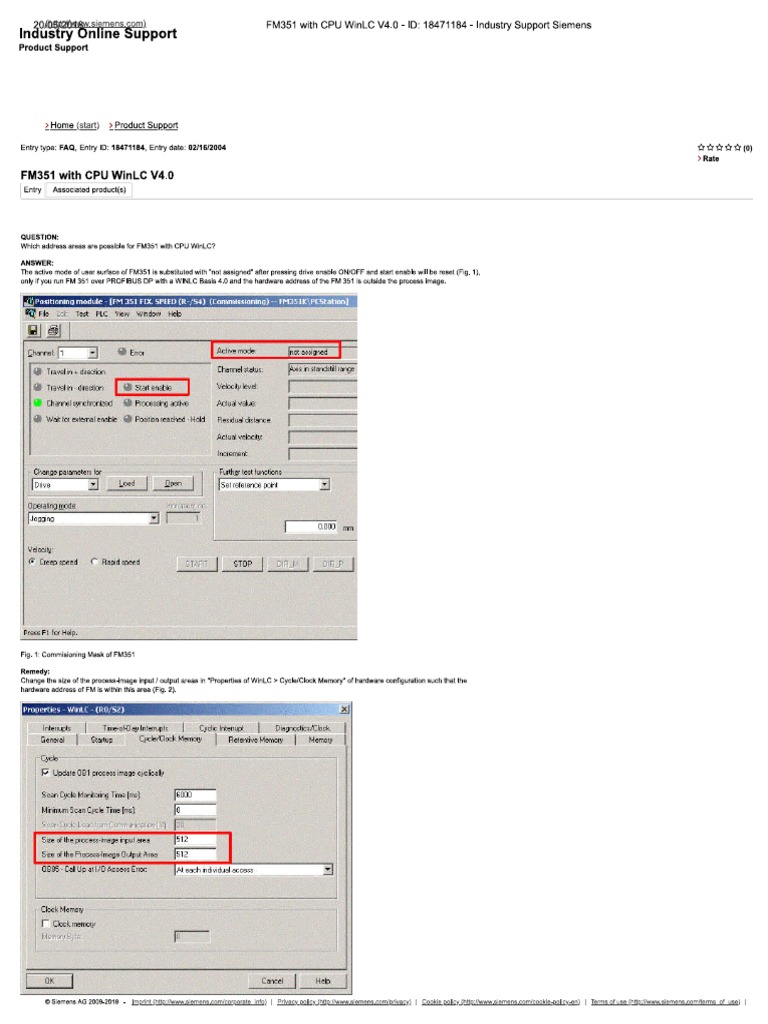This screenshot has height=1024, width=768.
Task: Click the Rate link
Action: tap(711, 159)
